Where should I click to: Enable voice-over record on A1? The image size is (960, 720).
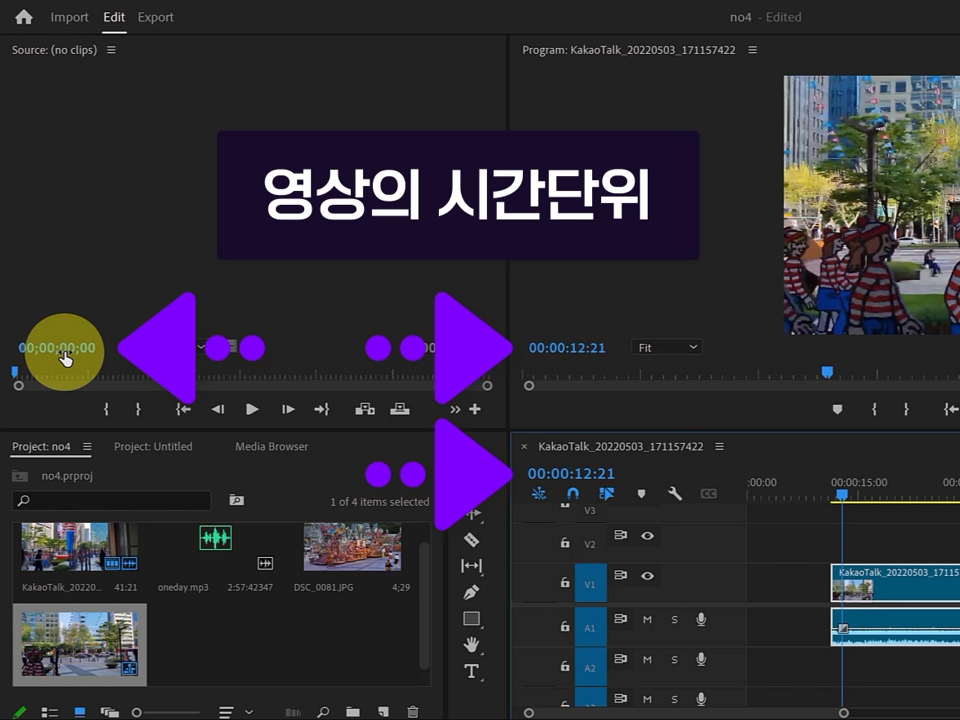click(701, 620)
